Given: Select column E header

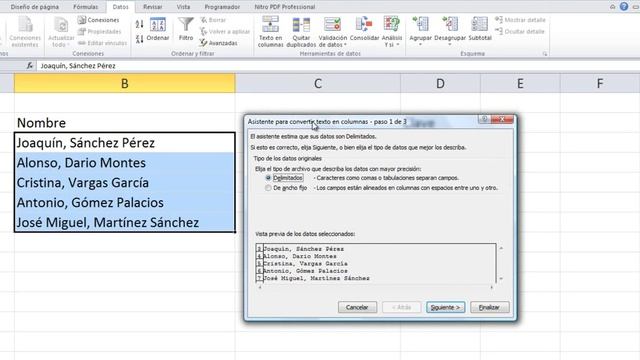Looking at the screenshot, I should coord(520,83).
